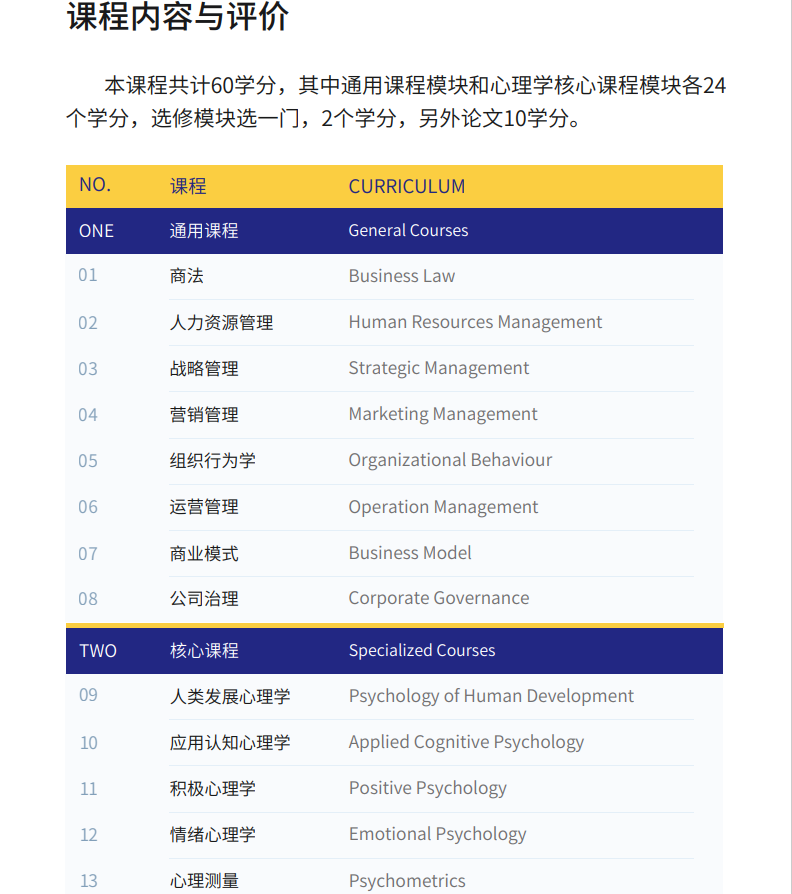Click the Business Law text

point(402,276)
